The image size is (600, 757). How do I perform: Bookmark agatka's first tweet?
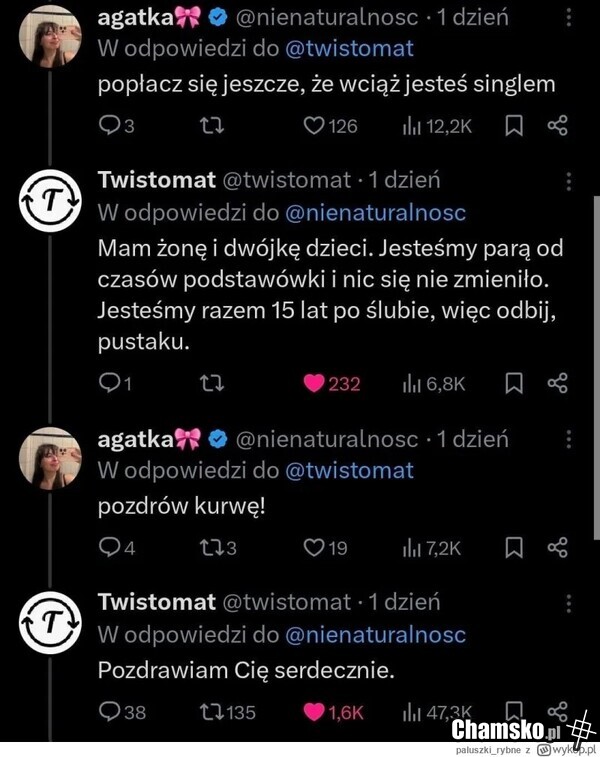coord(513,126)
